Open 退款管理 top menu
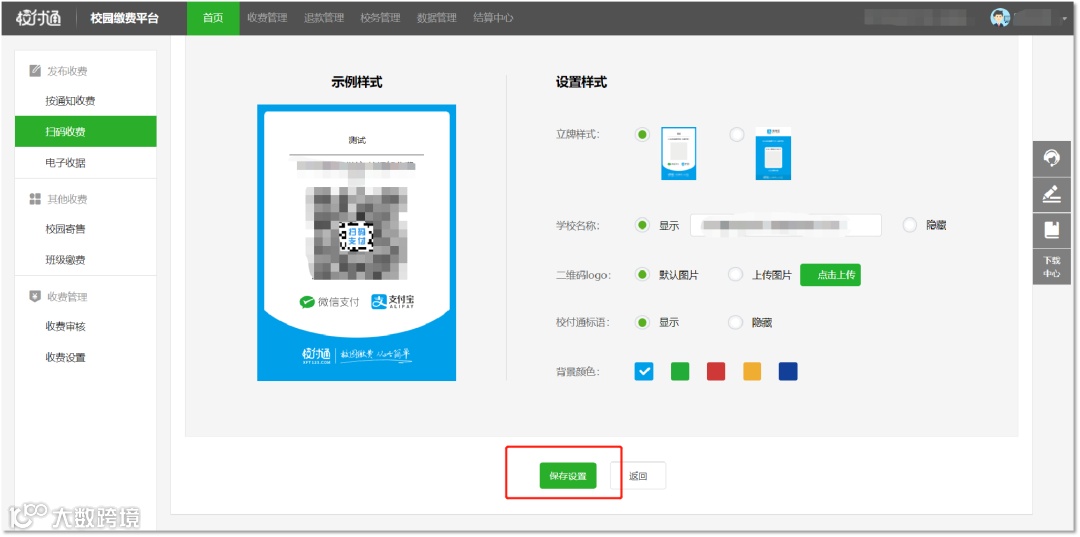 coord(324,18)
